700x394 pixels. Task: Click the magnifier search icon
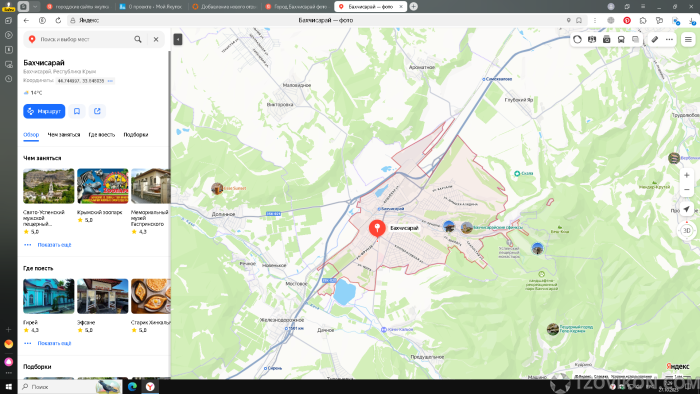click(x=138, y=39)
